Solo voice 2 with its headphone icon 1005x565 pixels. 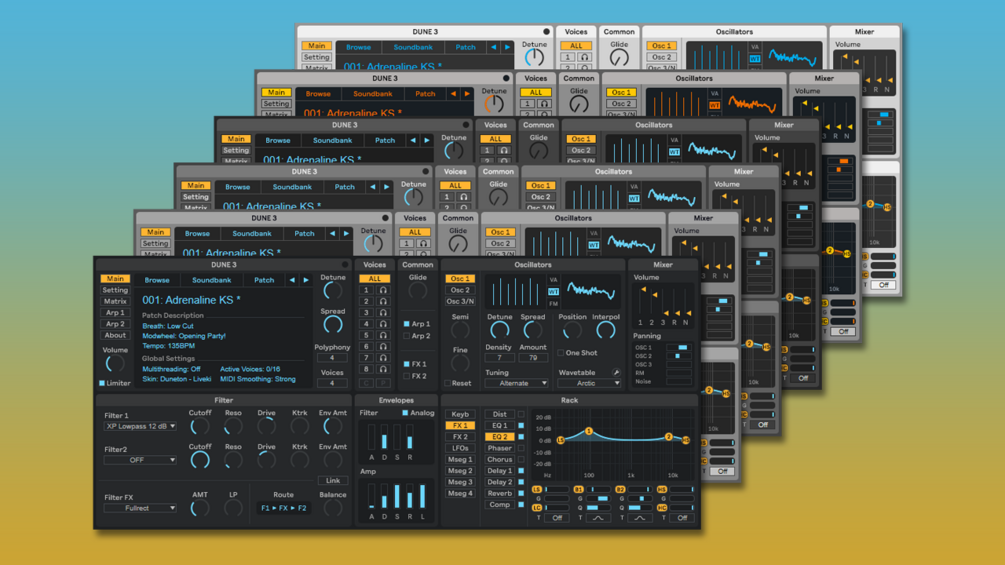383,302
